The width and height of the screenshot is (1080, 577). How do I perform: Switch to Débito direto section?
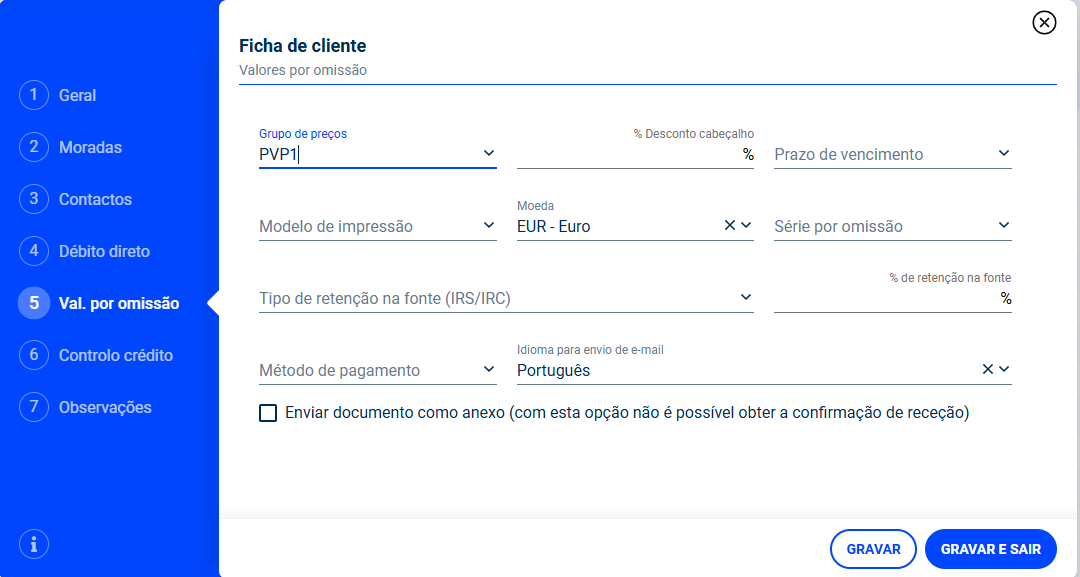click(x=104, y=251)
